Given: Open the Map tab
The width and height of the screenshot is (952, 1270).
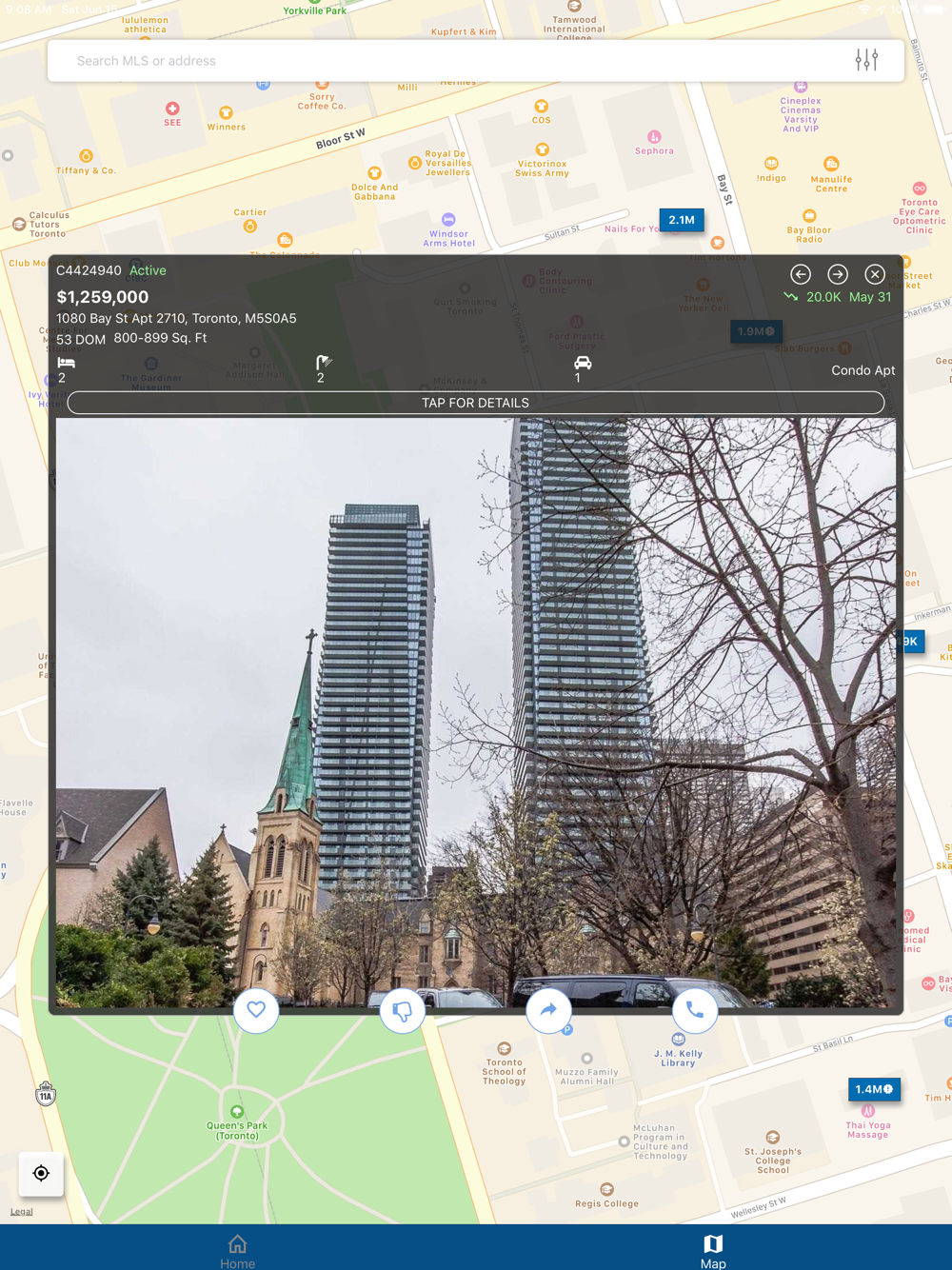Looking at the screenshot, I should tap(713, 1251).
